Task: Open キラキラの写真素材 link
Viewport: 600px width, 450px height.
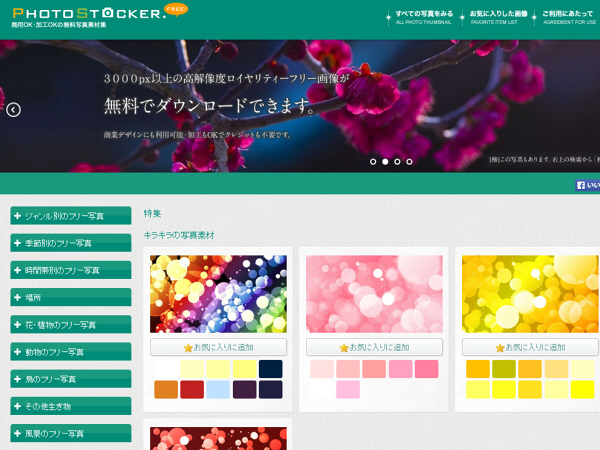Action: tap(179, 235)
